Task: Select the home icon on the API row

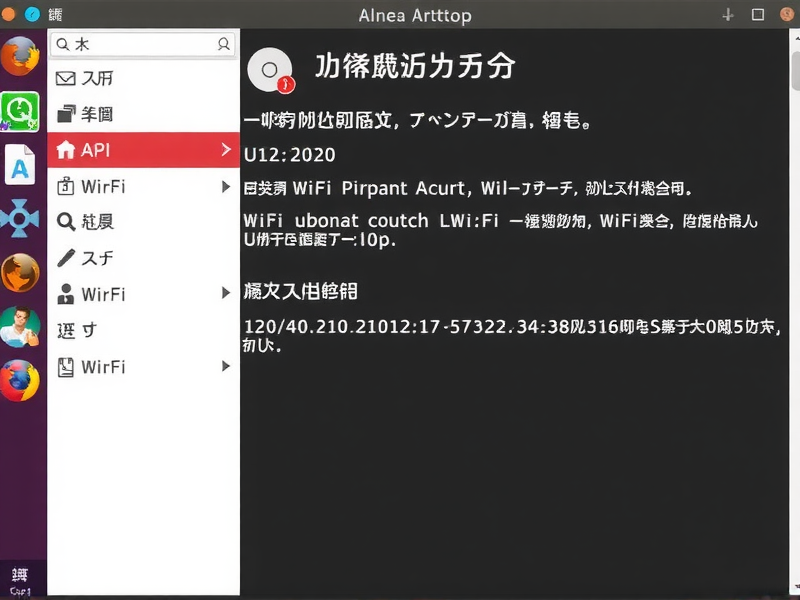Action: [65, 150]
